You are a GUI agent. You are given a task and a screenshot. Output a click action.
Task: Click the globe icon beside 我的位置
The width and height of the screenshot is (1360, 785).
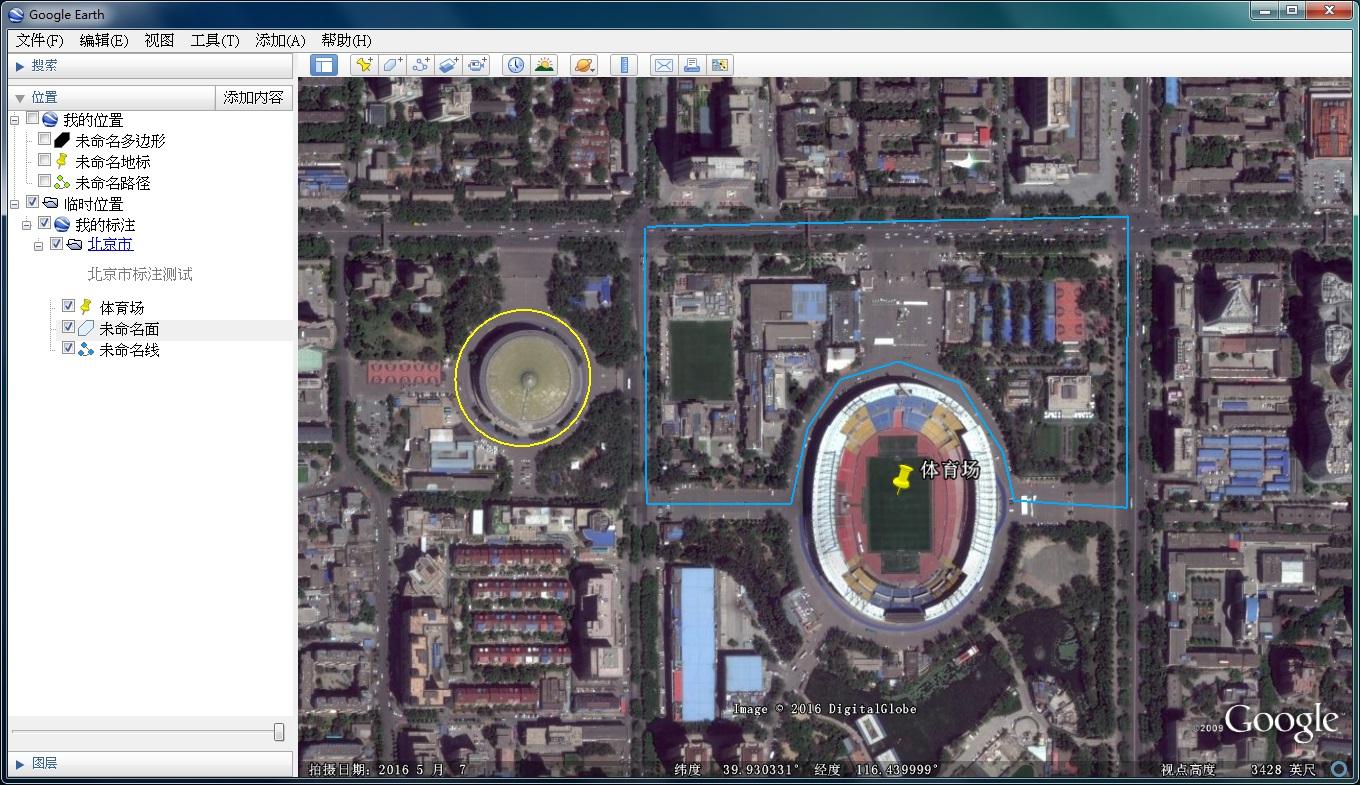coord(49,119)
